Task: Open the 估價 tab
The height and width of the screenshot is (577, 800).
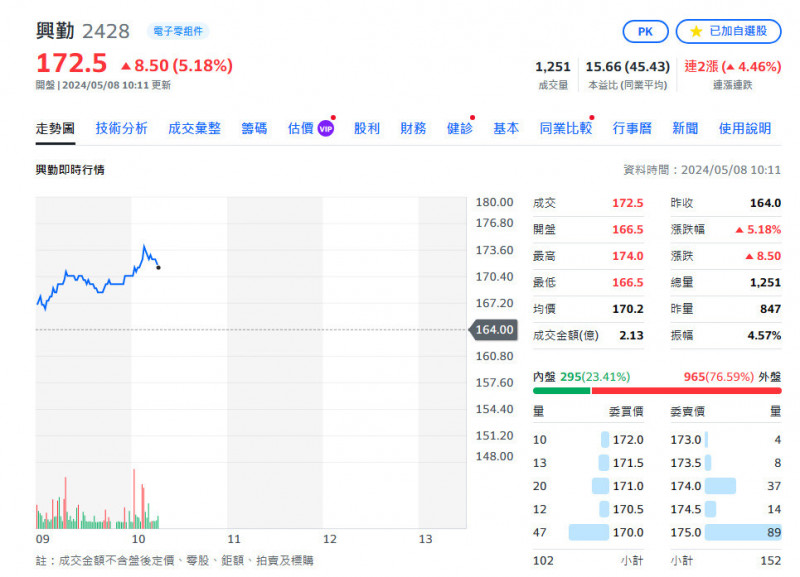Action: click(x=301, y=129)
